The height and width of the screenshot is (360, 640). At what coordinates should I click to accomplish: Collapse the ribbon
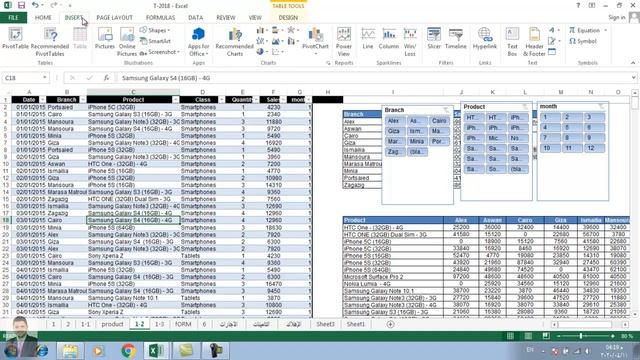click(x=633, y=63)
